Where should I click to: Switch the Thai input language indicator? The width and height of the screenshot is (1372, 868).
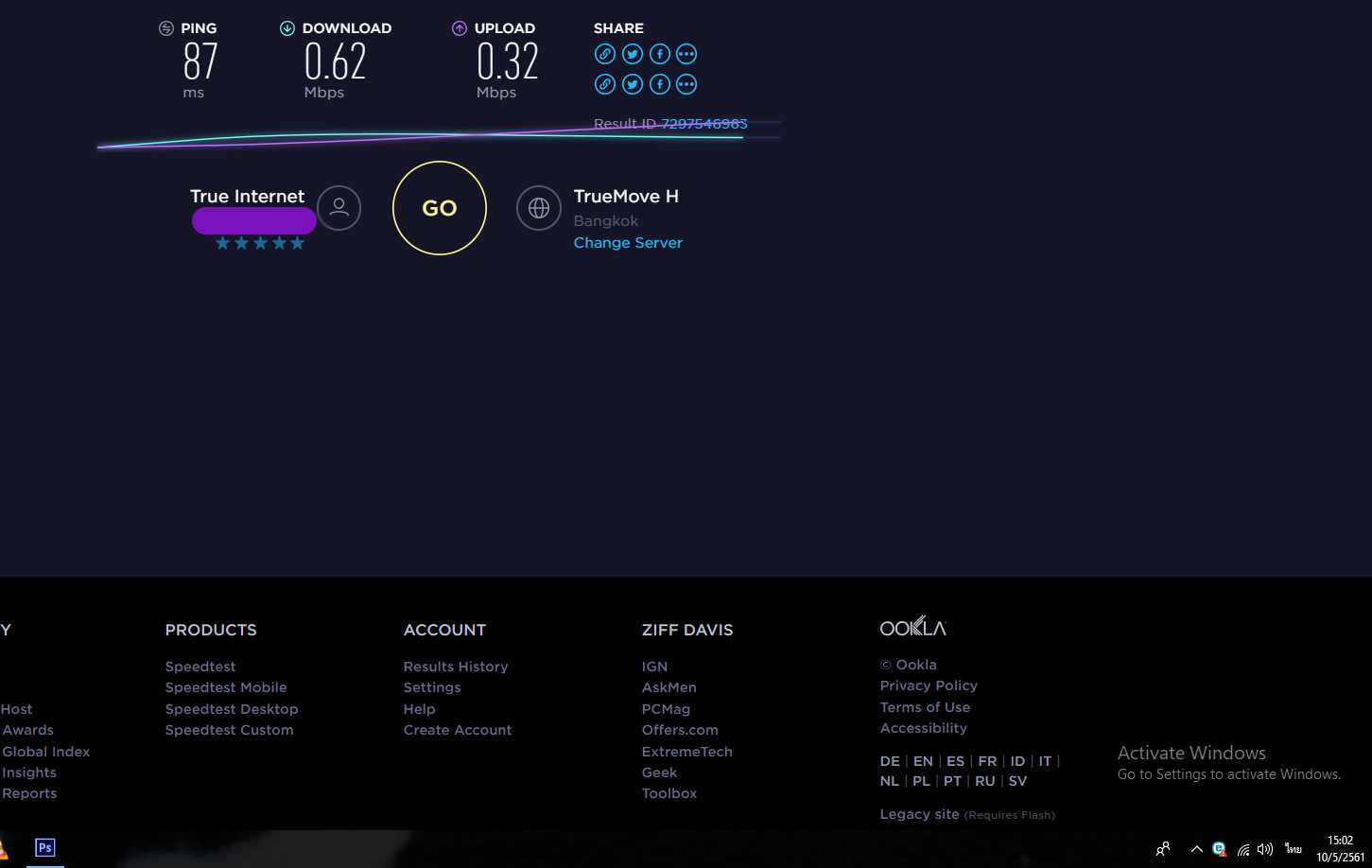pyautogui.click(x=1294, y=848)
